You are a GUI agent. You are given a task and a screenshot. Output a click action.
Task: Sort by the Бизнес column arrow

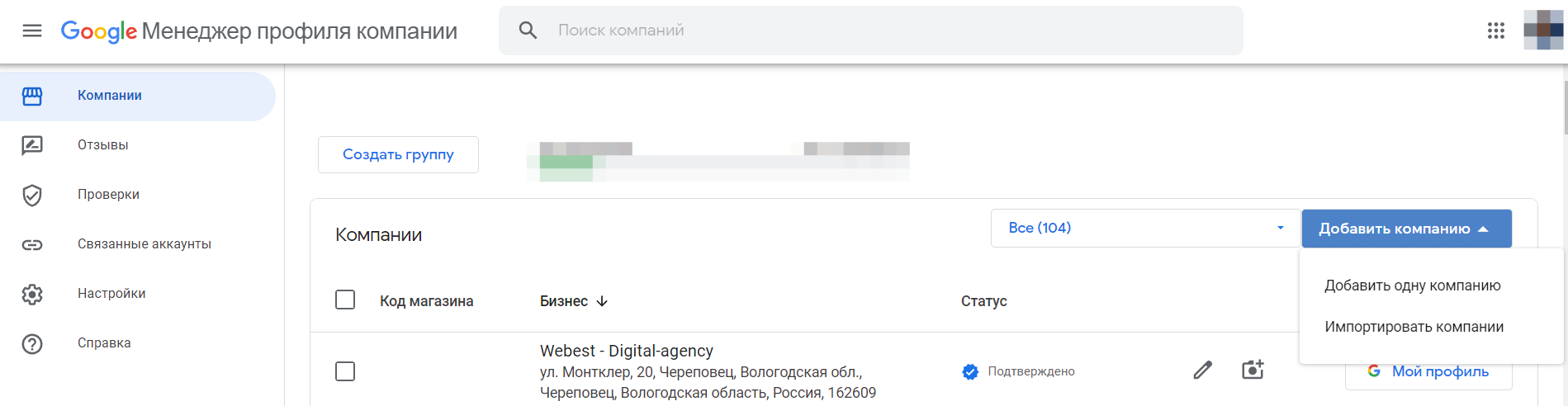[602, 301]
